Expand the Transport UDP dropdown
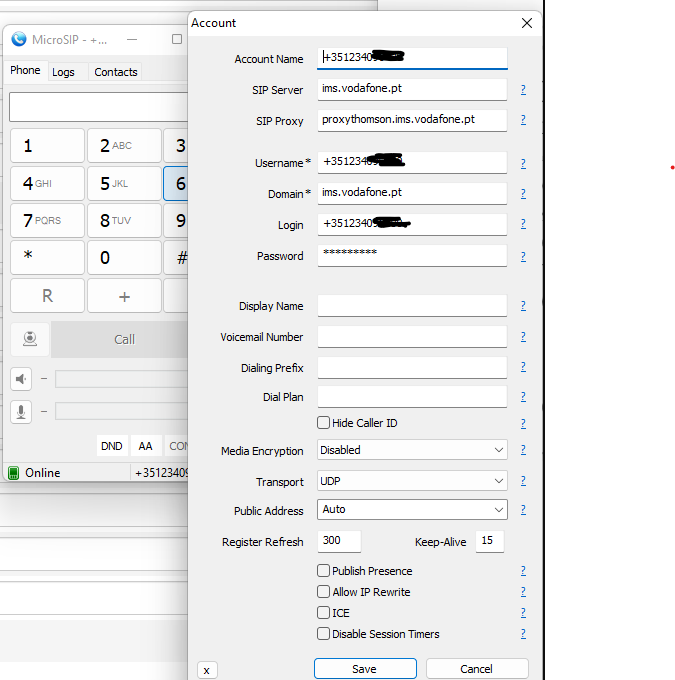675x680 pixels. click(x=412, y=481)
